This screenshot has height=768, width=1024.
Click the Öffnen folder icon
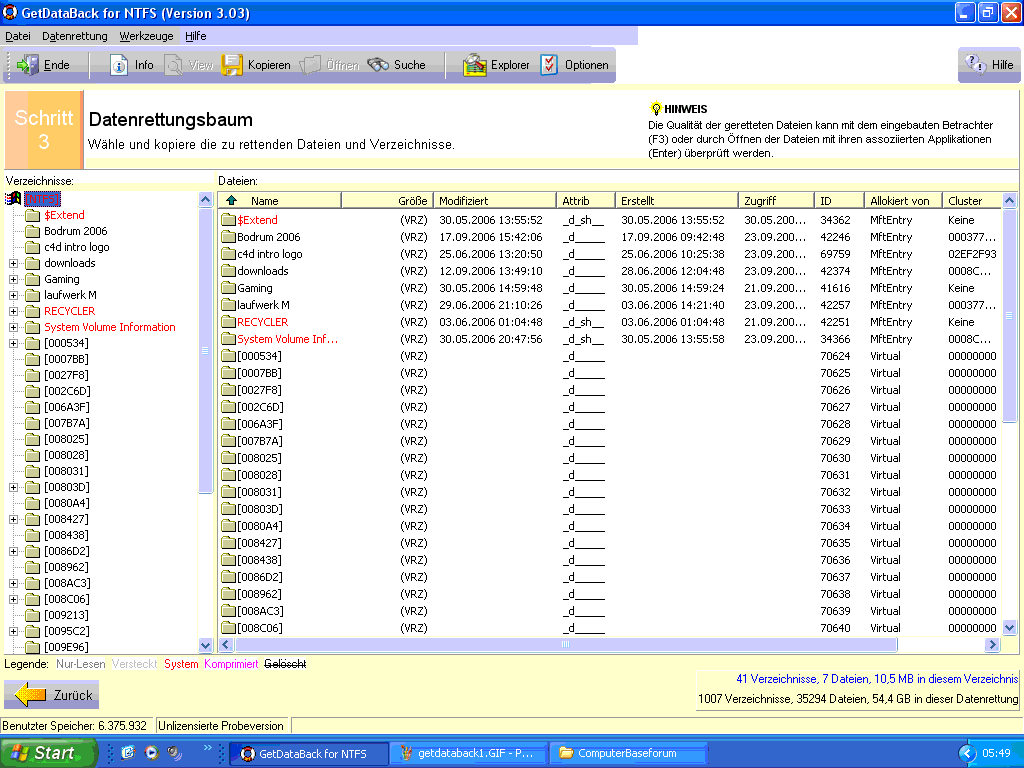click(310, 65)
